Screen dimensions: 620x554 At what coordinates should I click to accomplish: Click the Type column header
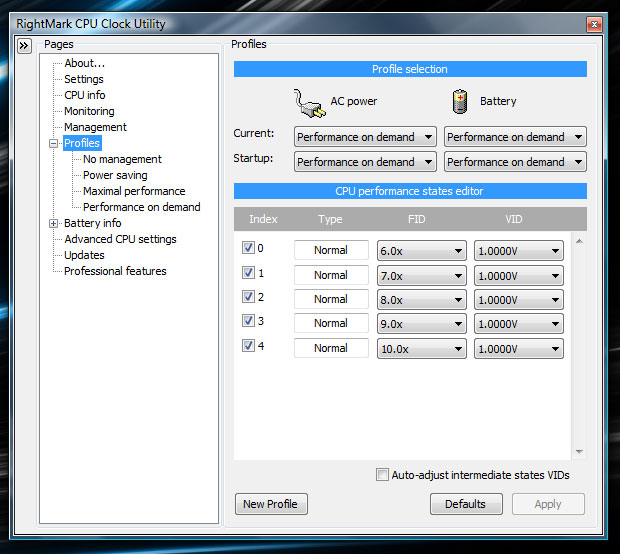click(330, 219)
